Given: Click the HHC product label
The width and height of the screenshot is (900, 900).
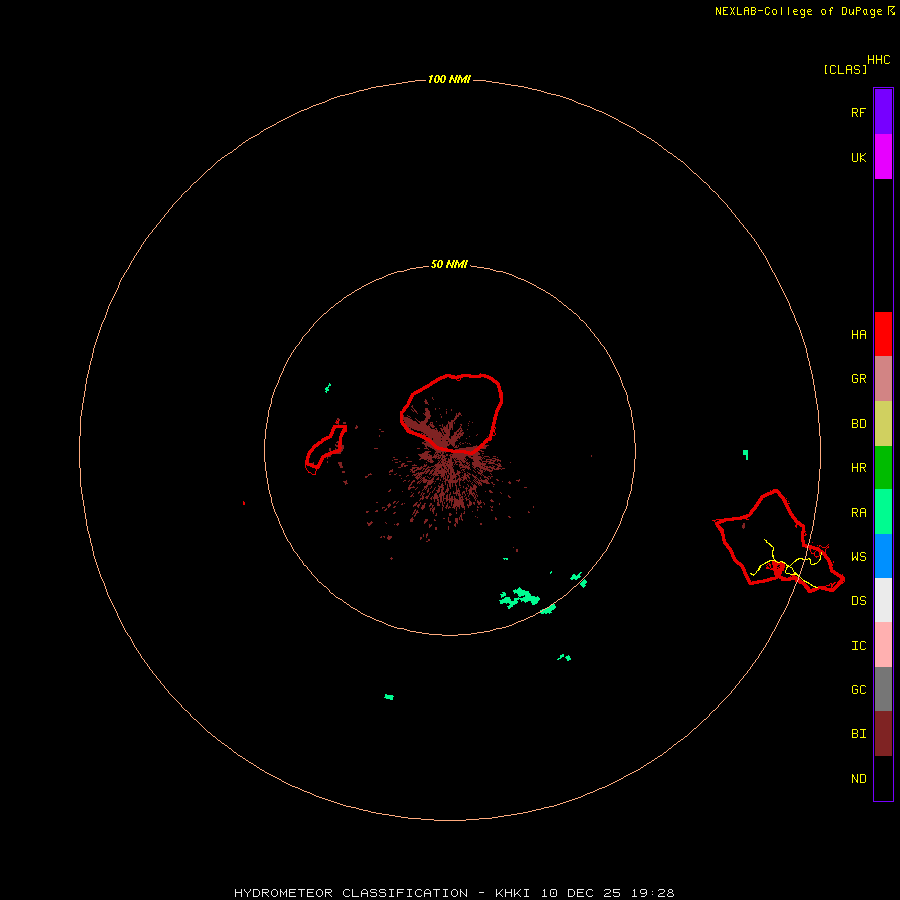Looking at the screenshot, I should (878, 60).
